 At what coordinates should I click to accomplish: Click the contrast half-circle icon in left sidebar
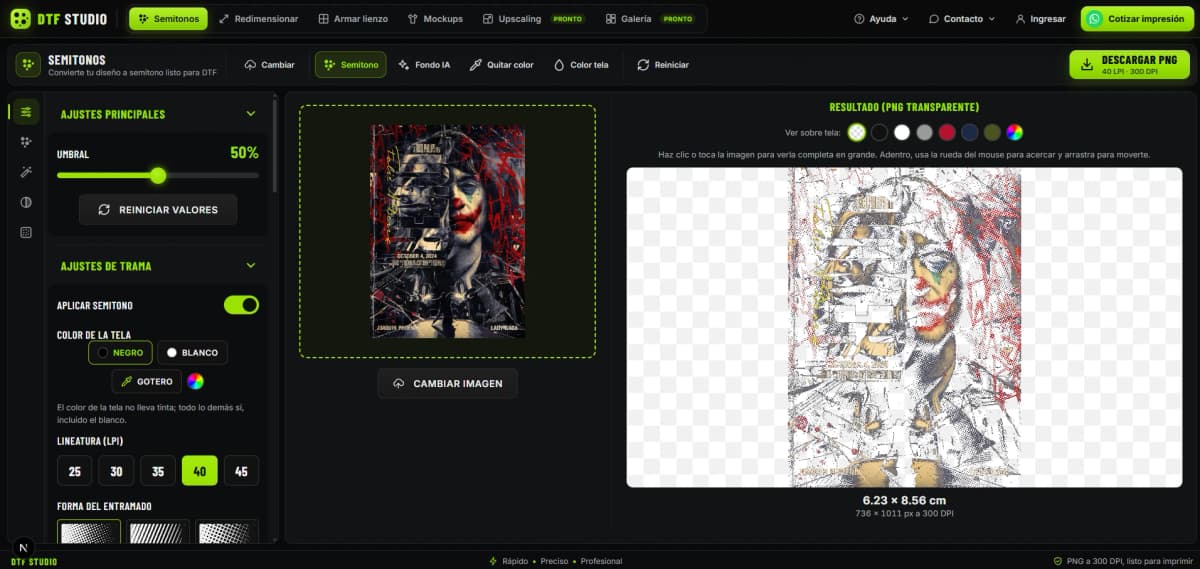[x=26, y=202]
